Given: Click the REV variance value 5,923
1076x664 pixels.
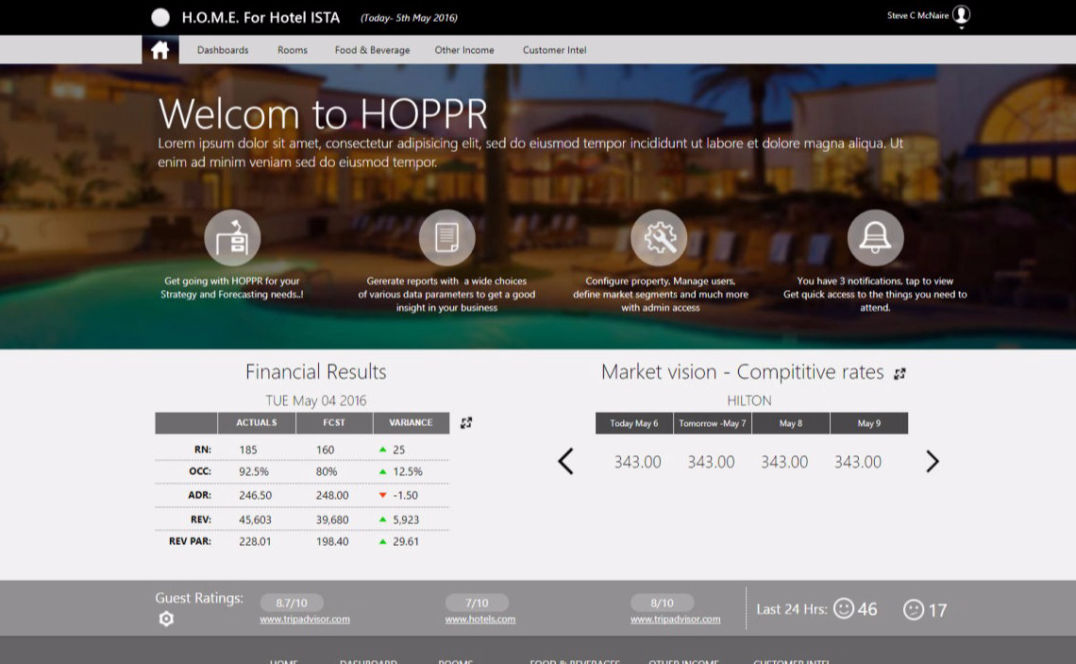Looking at the screenshot, I should click(406, 520).
